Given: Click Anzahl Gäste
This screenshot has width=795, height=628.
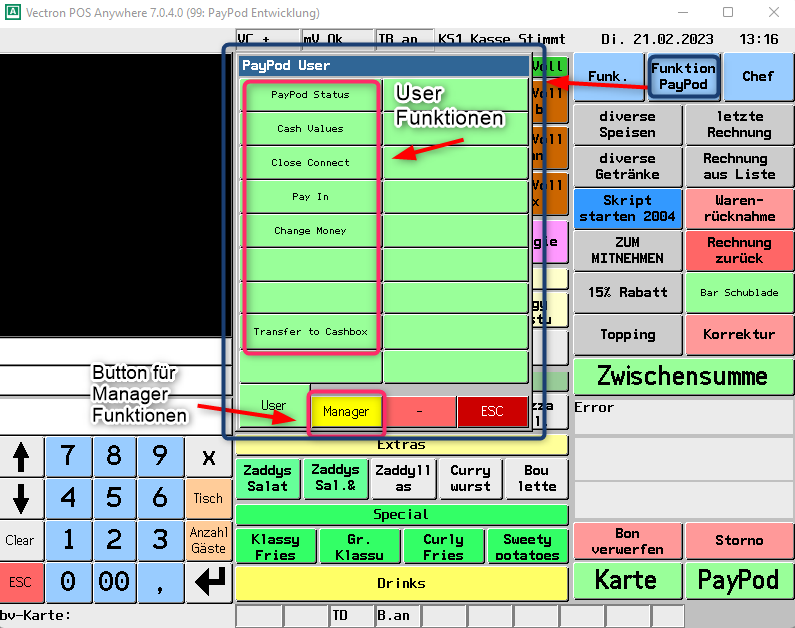Looking at the screenshot, I should click(x=209, y=540).
